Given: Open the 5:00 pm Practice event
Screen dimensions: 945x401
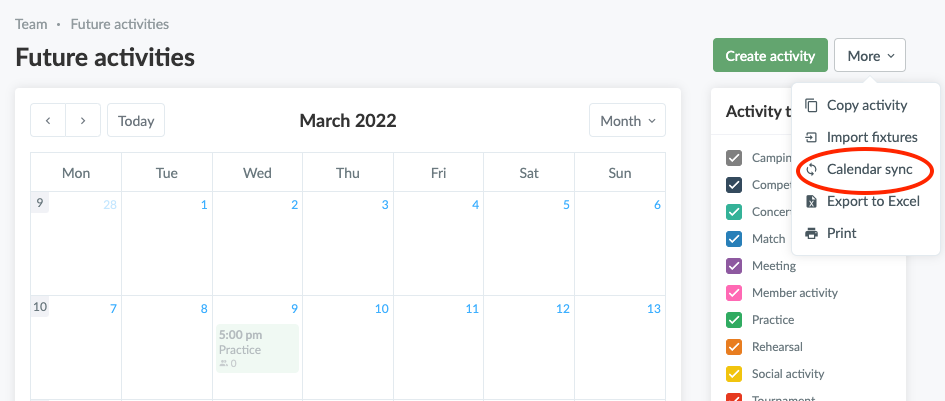Looking at the screenshot, I should pyautogui.click(x=257, y=349).
